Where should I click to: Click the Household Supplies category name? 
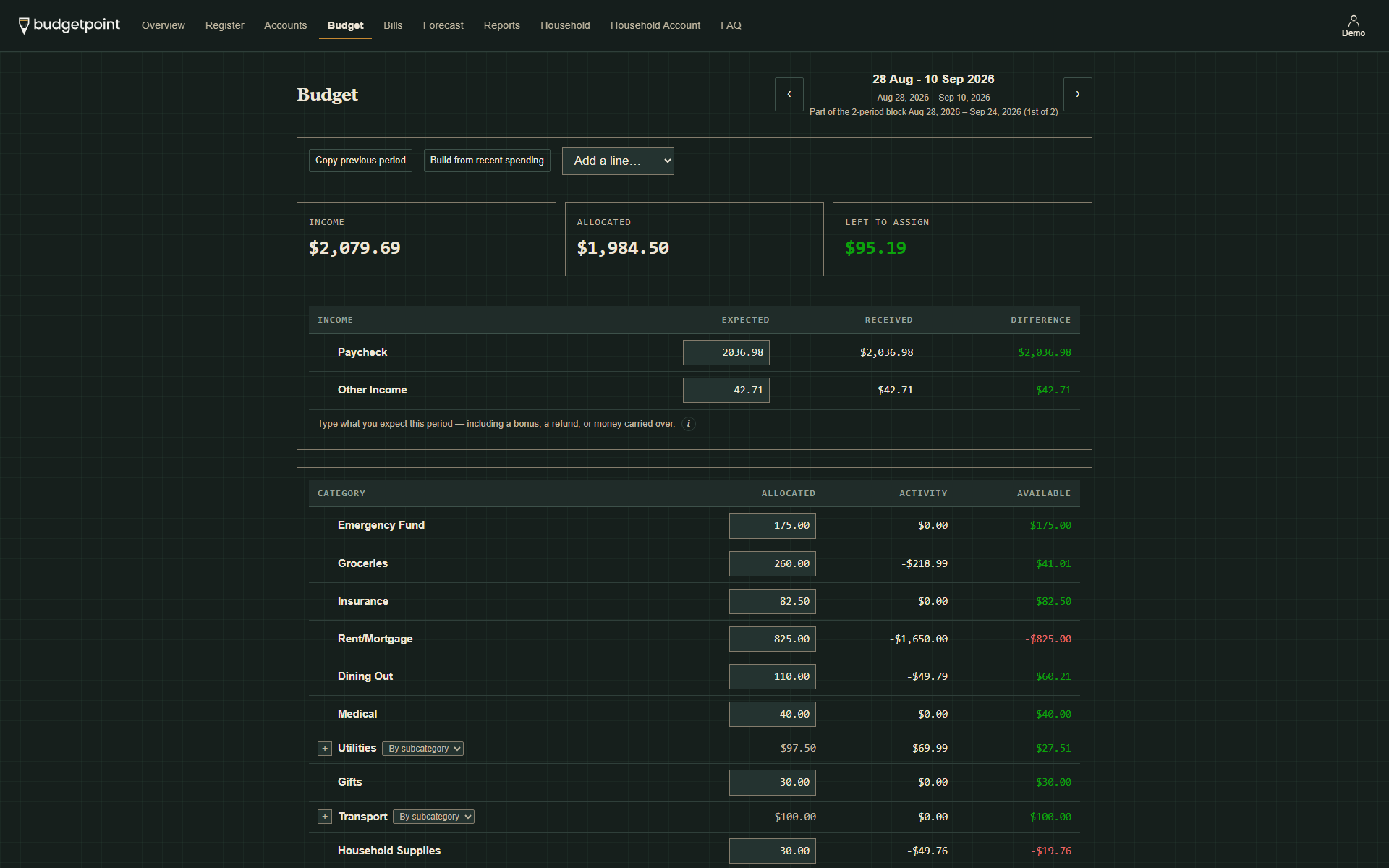pos(389,851)
